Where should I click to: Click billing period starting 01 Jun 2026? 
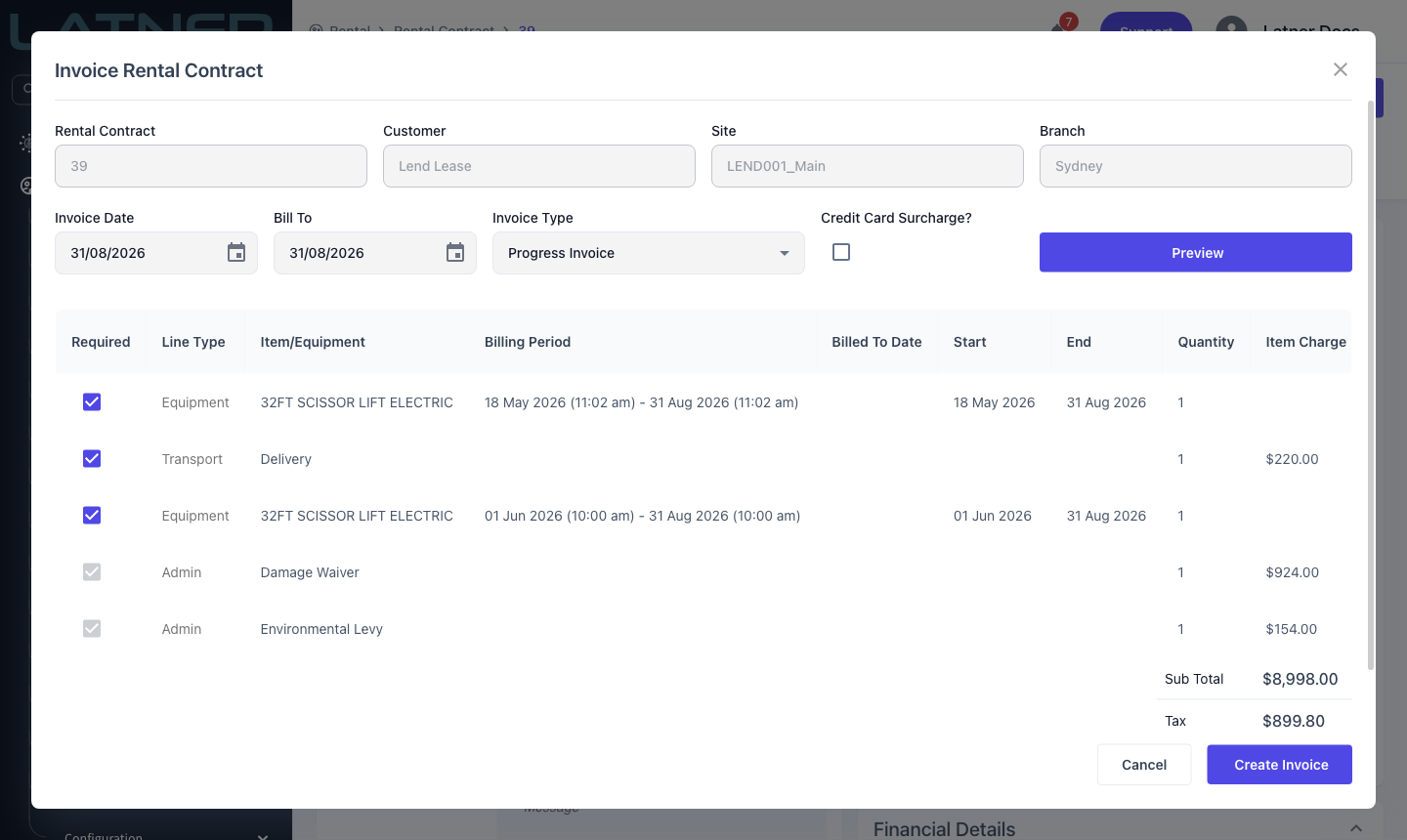coord(642,516)
